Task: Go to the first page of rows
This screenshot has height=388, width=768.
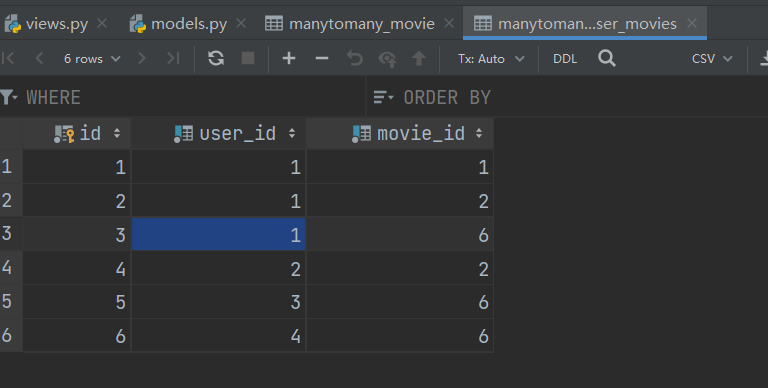Action: pyautogui.click(x=8, y=58)
